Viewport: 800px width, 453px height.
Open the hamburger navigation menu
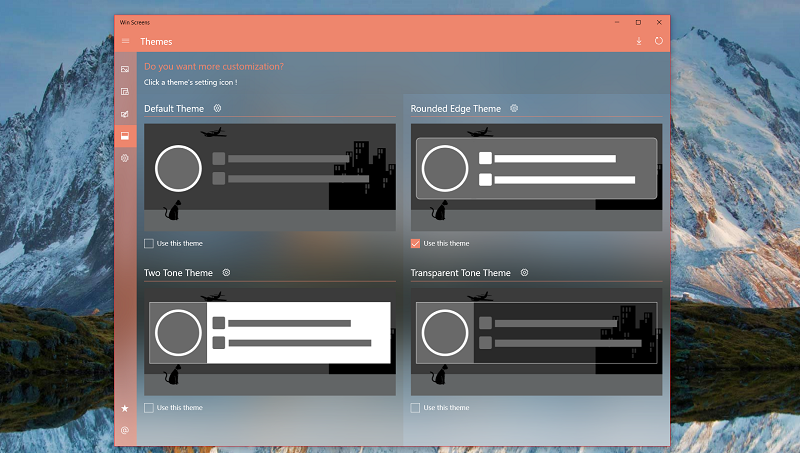[126, 41]
